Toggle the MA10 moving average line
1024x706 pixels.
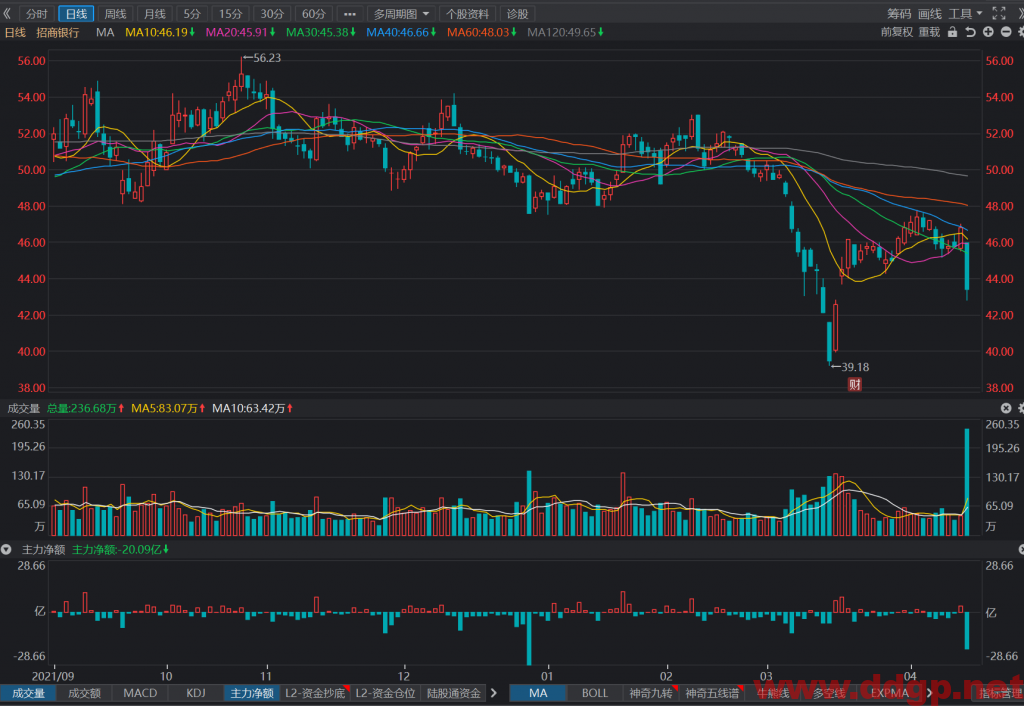pyautogui.click(x=160, y=32)
